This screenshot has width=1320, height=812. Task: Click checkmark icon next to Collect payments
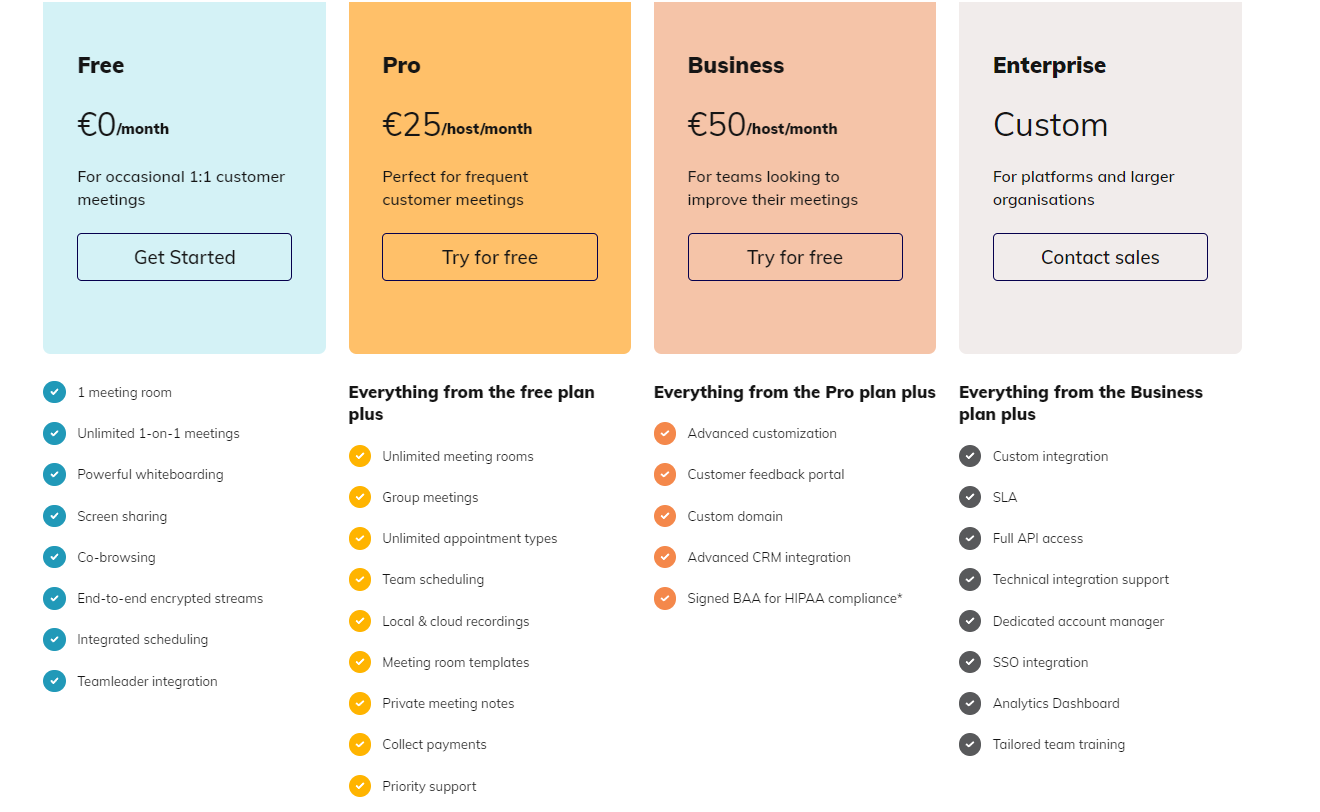(x=360, y=744)
